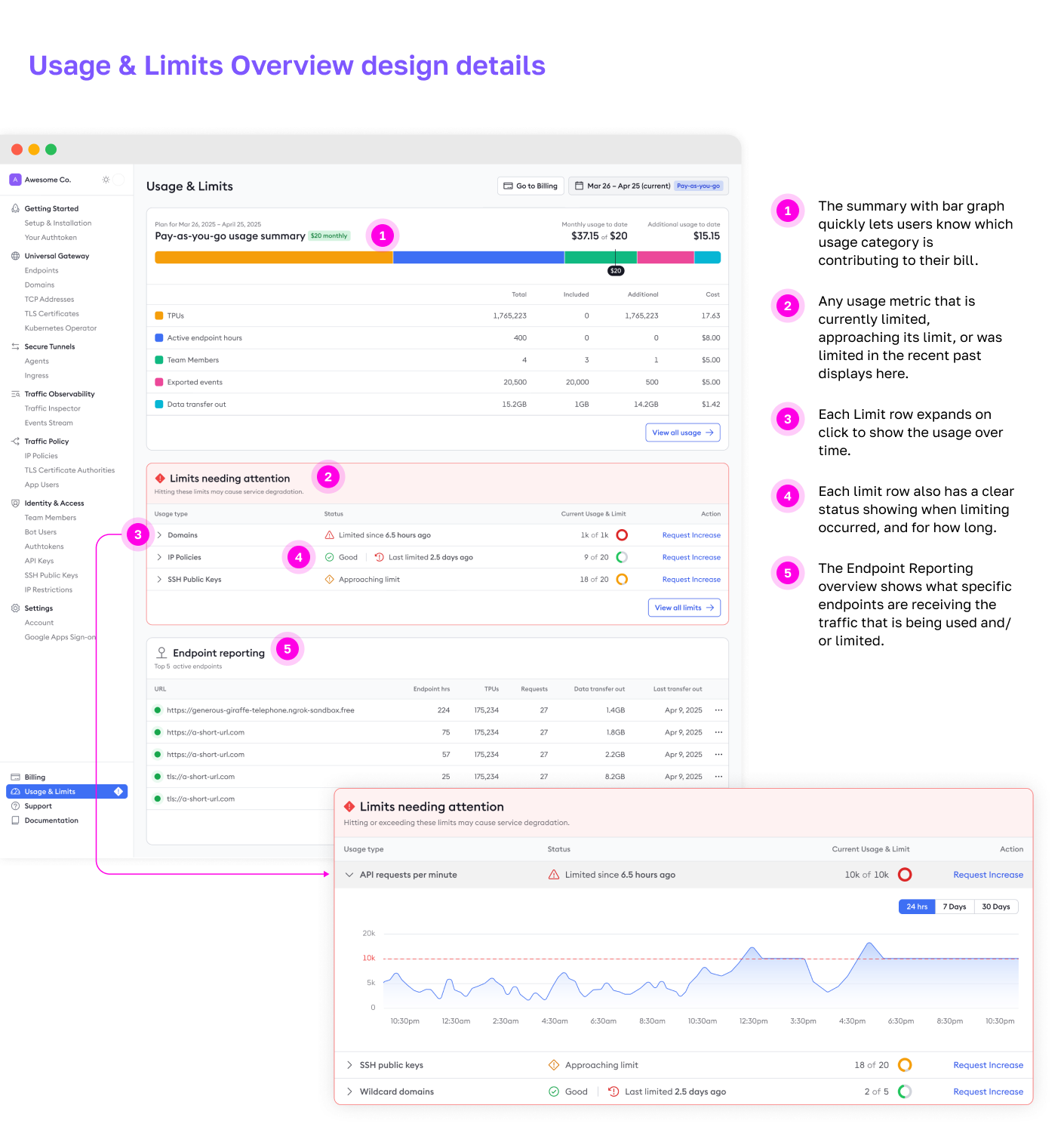The image size is (1064, 1136).
Task: Click the Identity & Access shield icon
Action: tap(15, 503)
